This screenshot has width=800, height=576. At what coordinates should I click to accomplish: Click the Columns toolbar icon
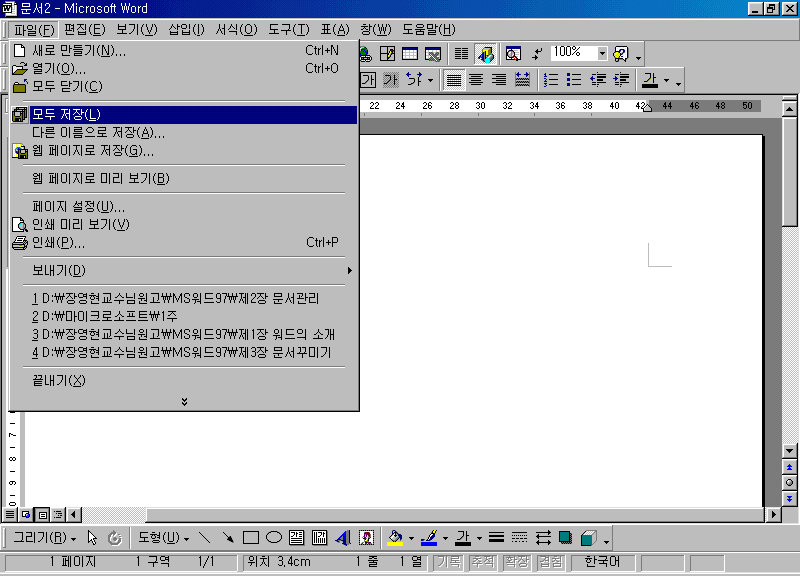pyautogui.click(x=461, y=54)
